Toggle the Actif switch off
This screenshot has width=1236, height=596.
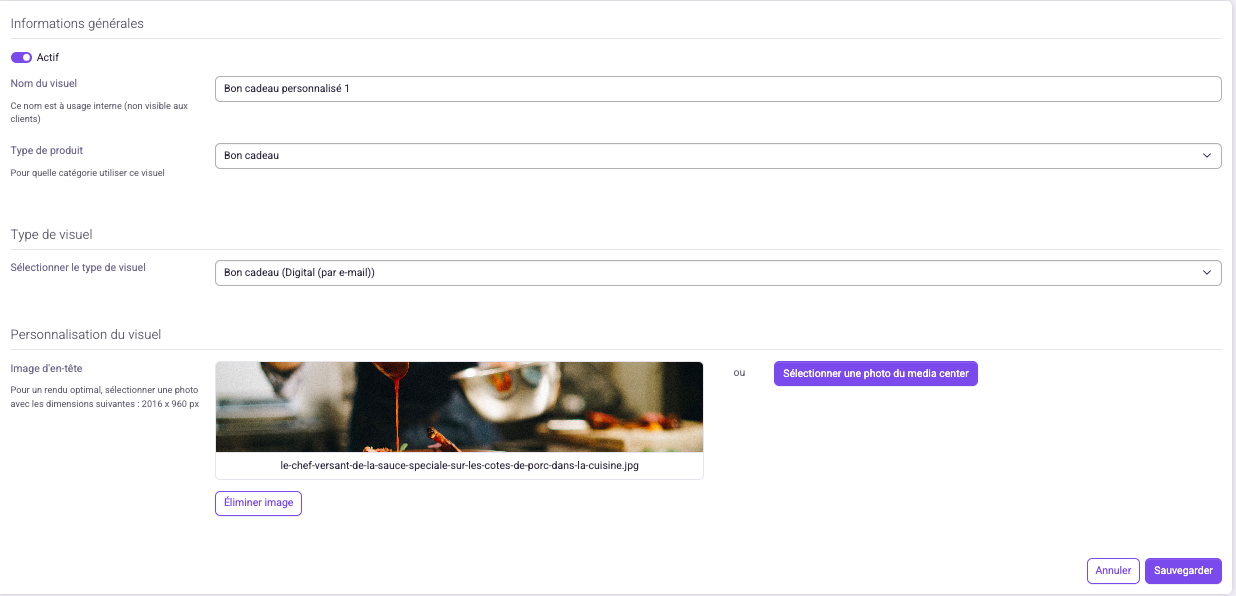click(x=21, y=58)
